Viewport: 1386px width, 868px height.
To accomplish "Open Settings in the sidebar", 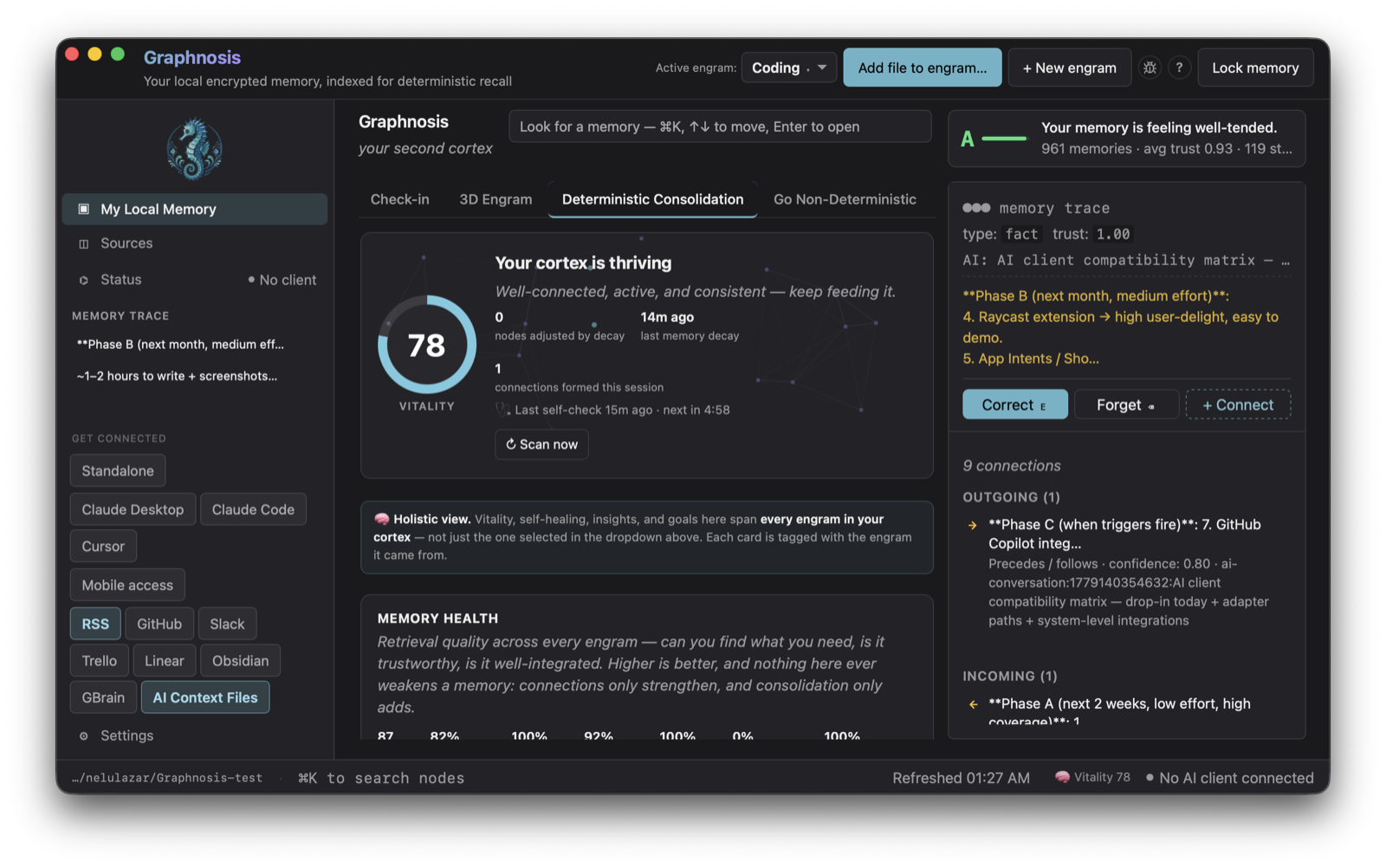I will [x=195, y=735].
